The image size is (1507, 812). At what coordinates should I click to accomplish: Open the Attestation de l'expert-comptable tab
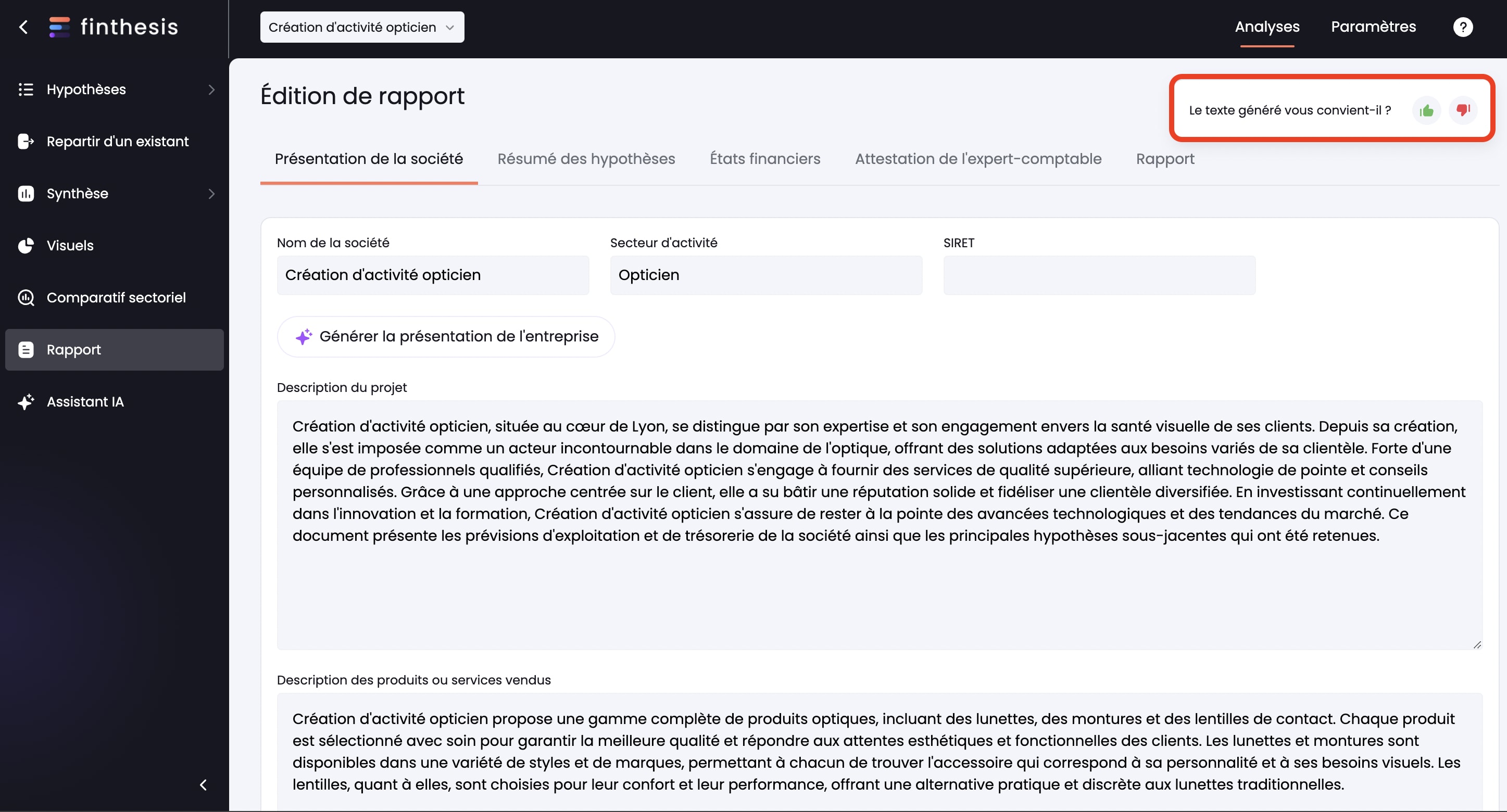pos(978,159)
